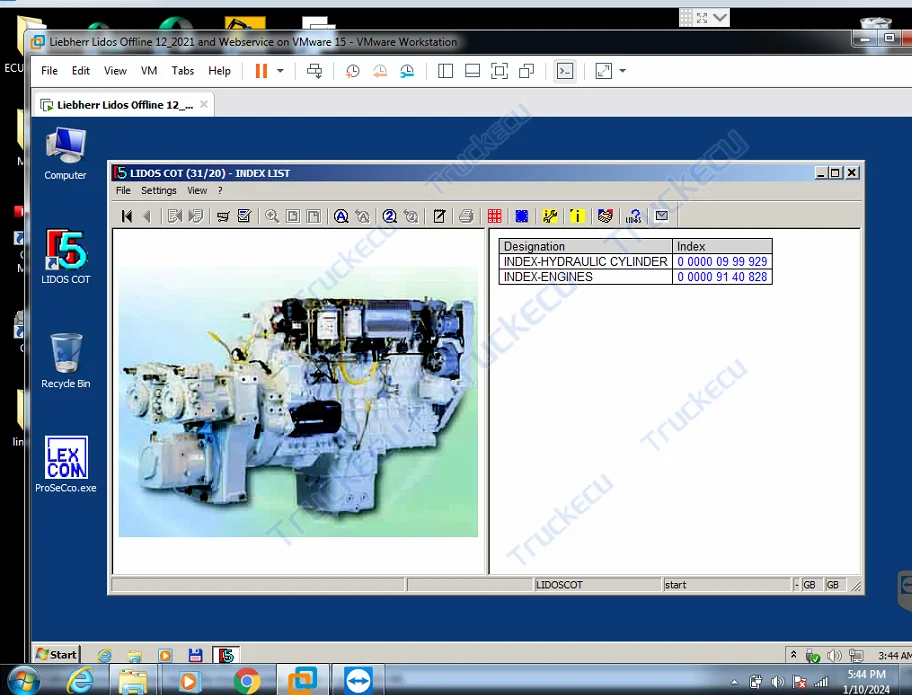Screen dimensions: 912x695
Task: Send Ctrl+Alt+Del to VM icon
Action: 315,71
